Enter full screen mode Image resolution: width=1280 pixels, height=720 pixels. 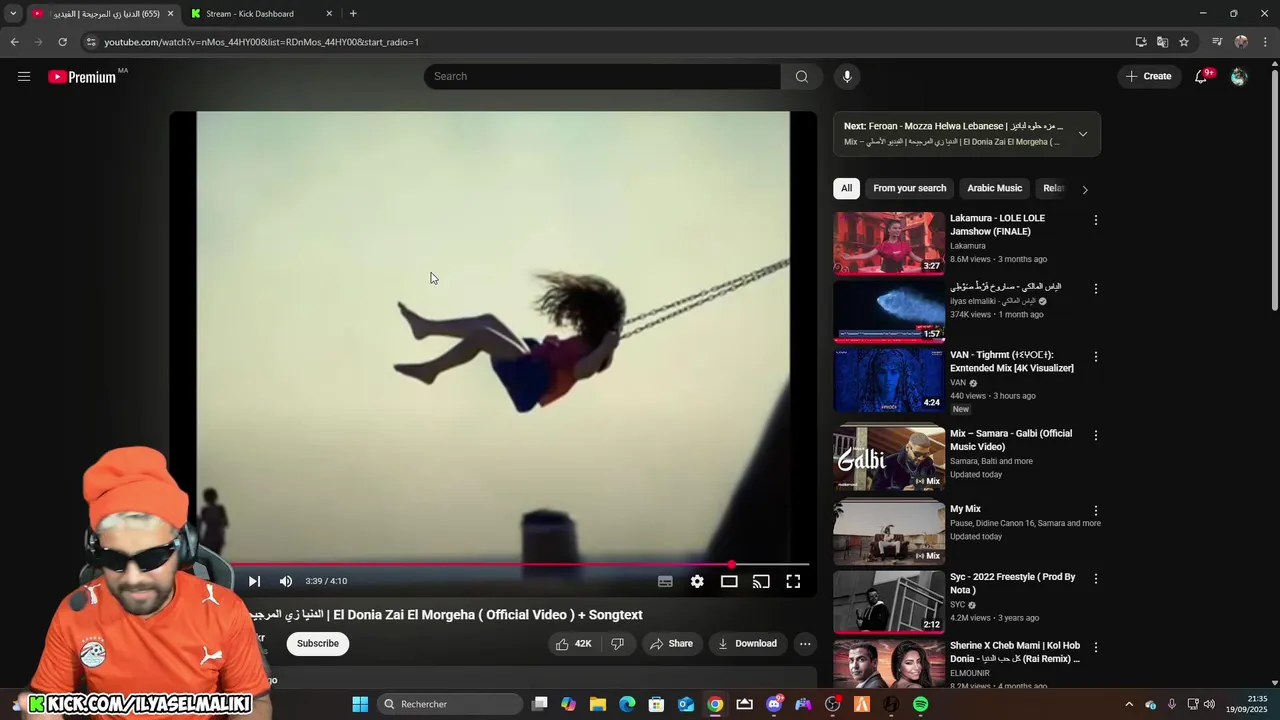(x=793, y=581)
